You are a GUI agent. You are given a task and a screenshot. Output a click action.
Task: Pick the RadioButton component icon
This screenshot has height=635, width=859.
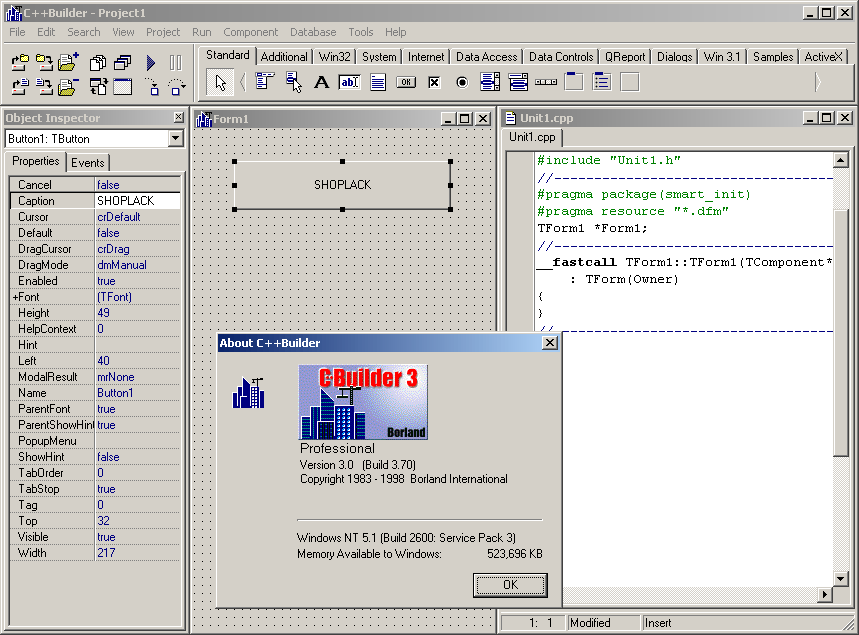click(462, 82)
